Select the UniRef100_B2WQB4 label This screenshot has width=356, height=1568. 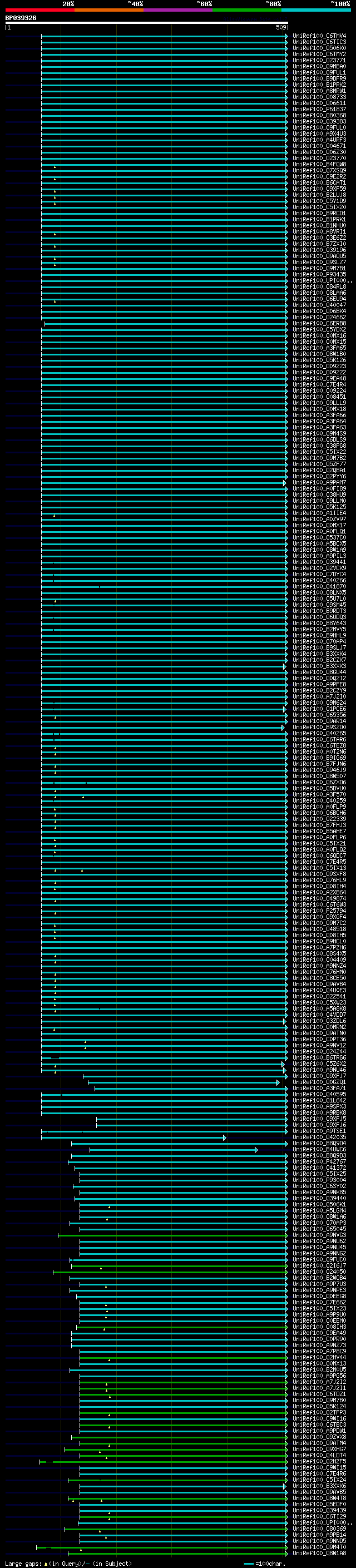pos(319,1278)
